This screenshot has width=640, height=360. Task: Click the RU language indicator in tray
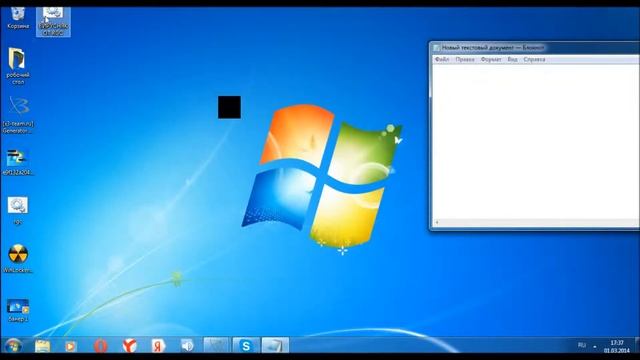[582, 345]
